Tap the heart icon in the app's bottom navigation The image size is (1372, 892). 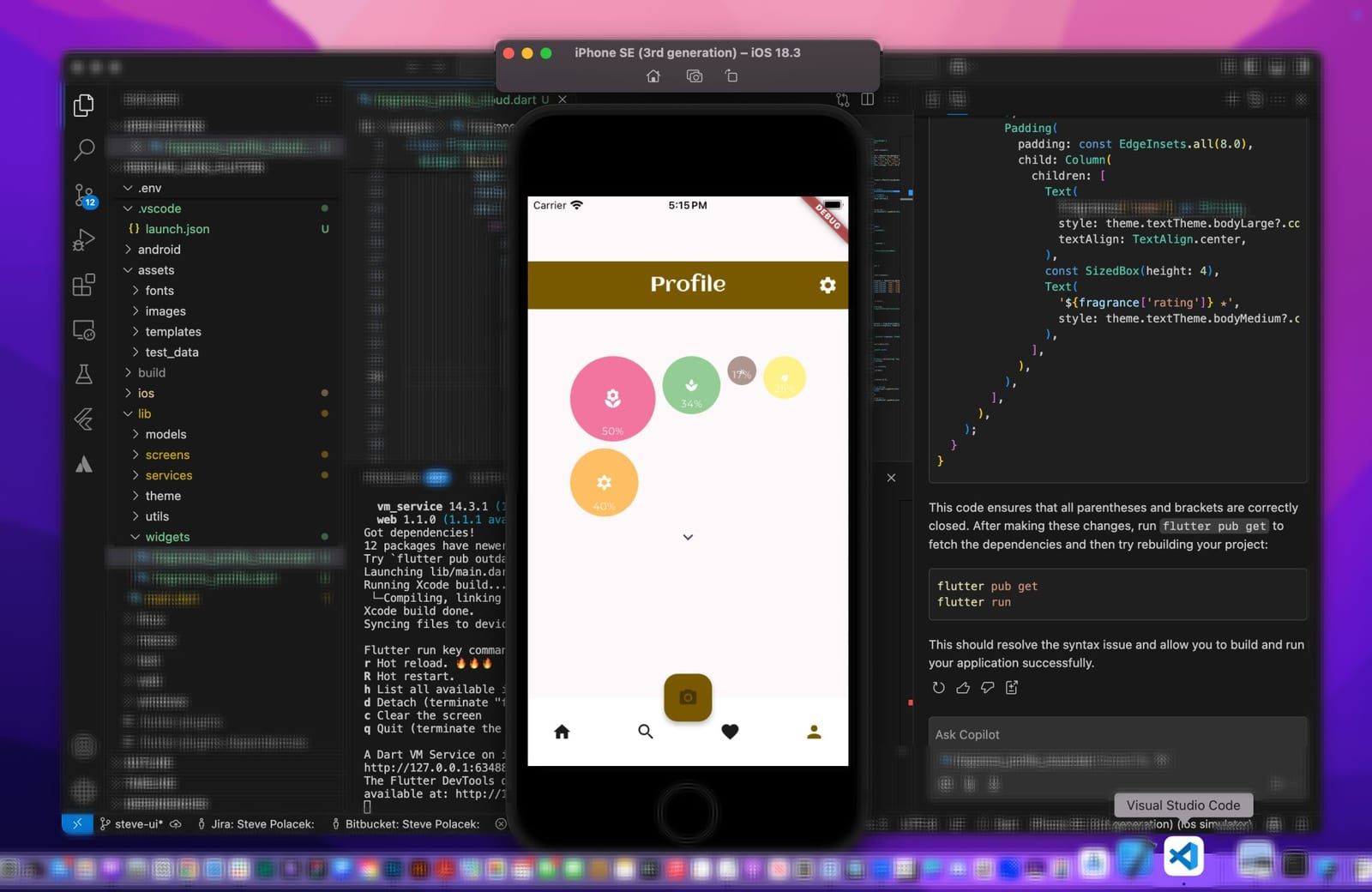[x=730, y=732]
